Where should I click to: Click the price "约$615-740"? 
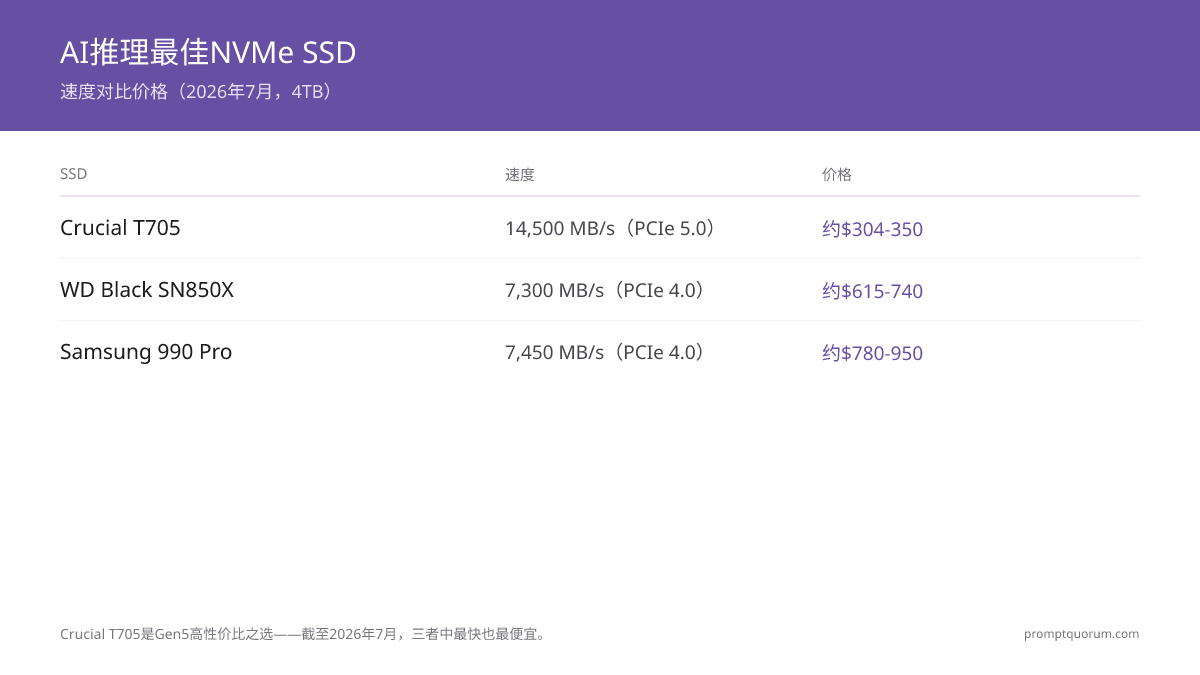click(x=872, y=291)
